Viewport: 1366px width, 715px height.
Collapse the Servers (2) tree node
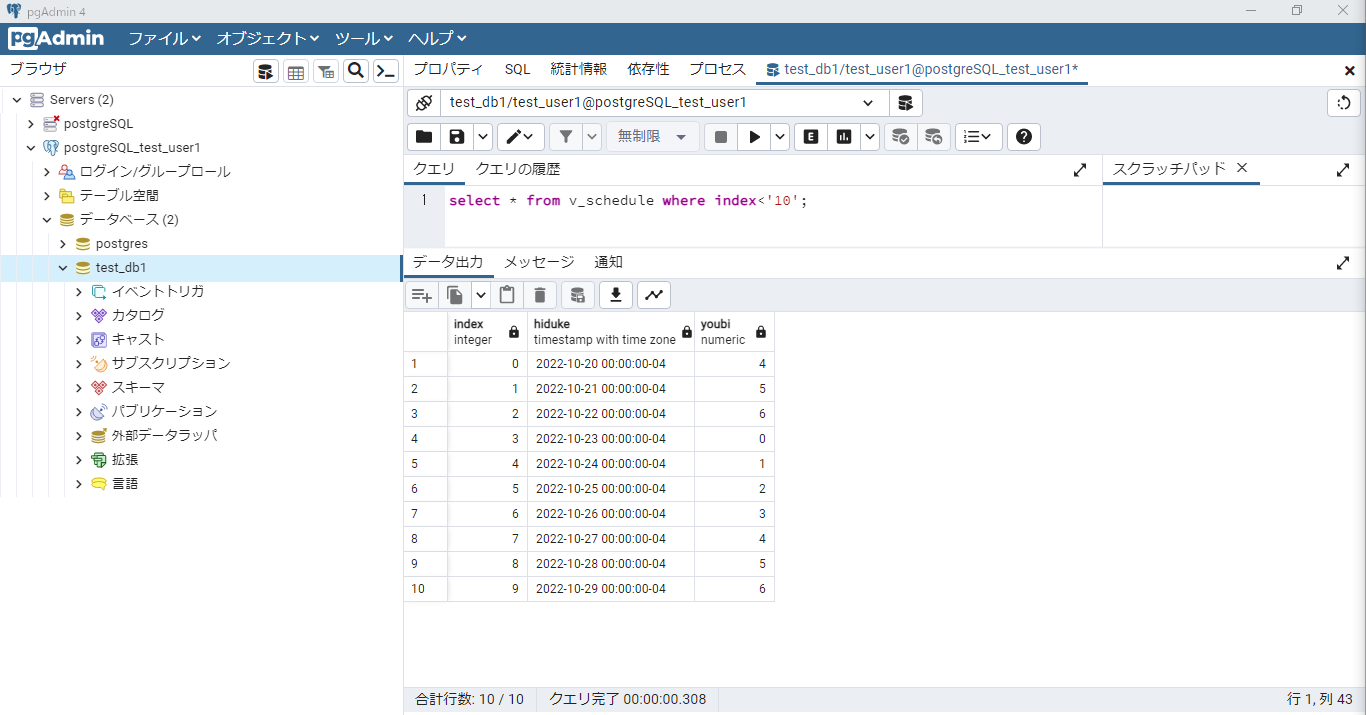(x=16, y=100)
